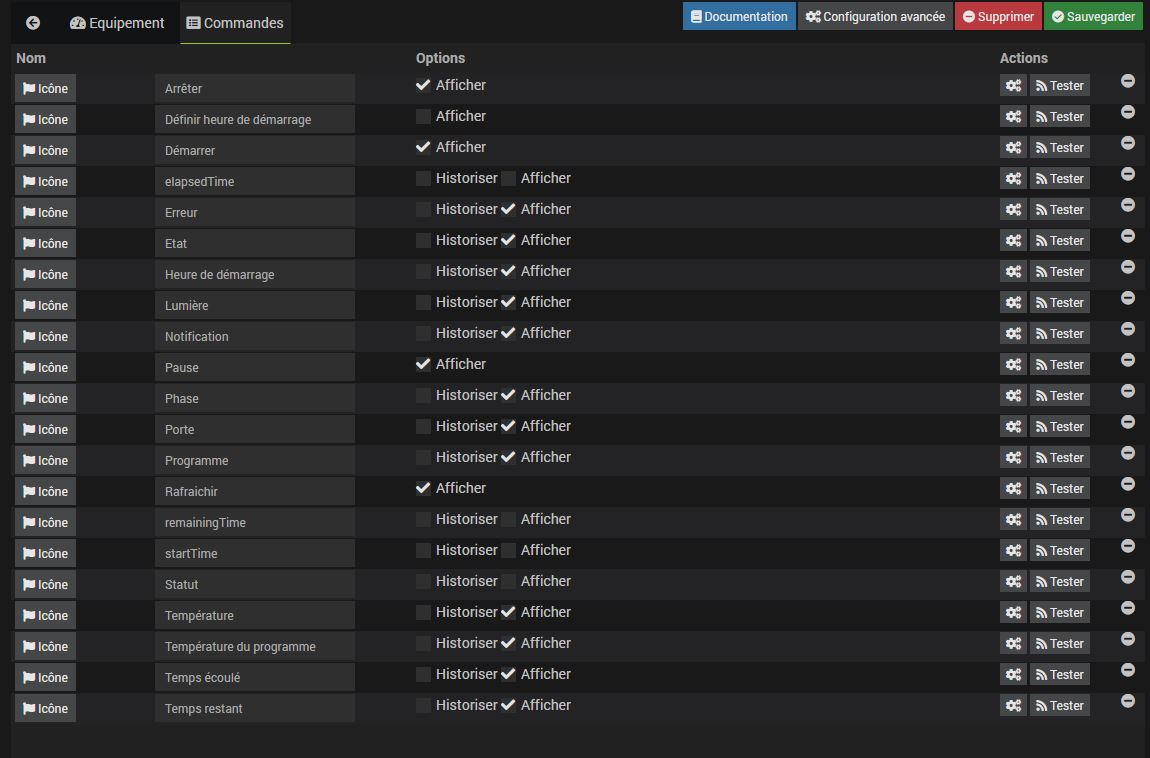This screenshot has width=1150, height=758.
Task: Remove the remainingTime command with minus icon
Action: [x=1128, y=515]
